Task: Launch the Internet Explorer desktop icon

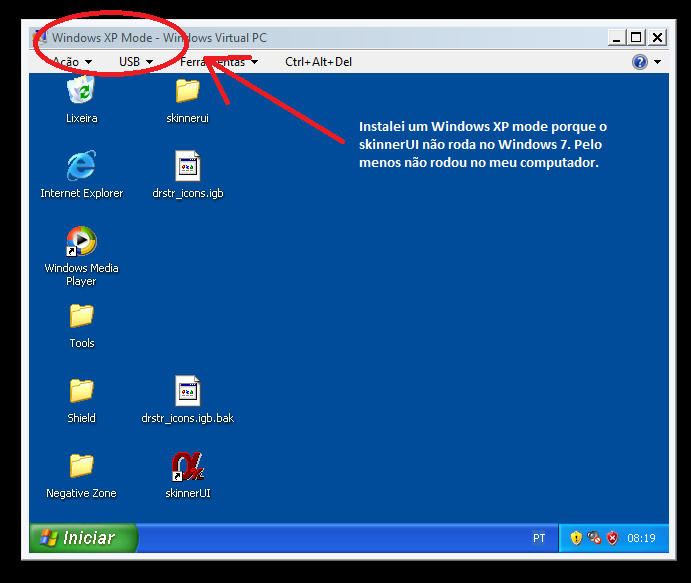Action: click(82, 166)
